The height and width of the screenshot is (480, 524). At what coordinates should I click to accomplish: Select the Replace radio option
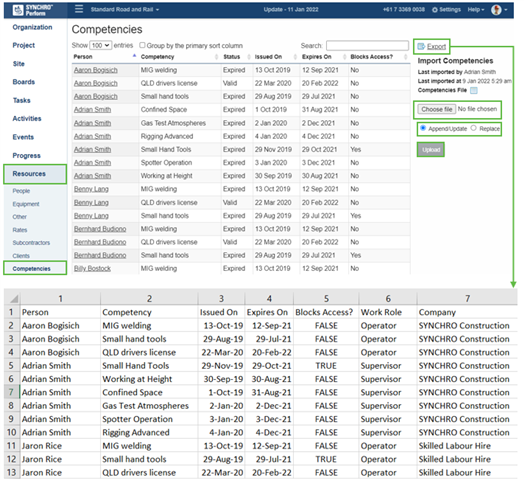pyautogui.click(x=473, y=128)
